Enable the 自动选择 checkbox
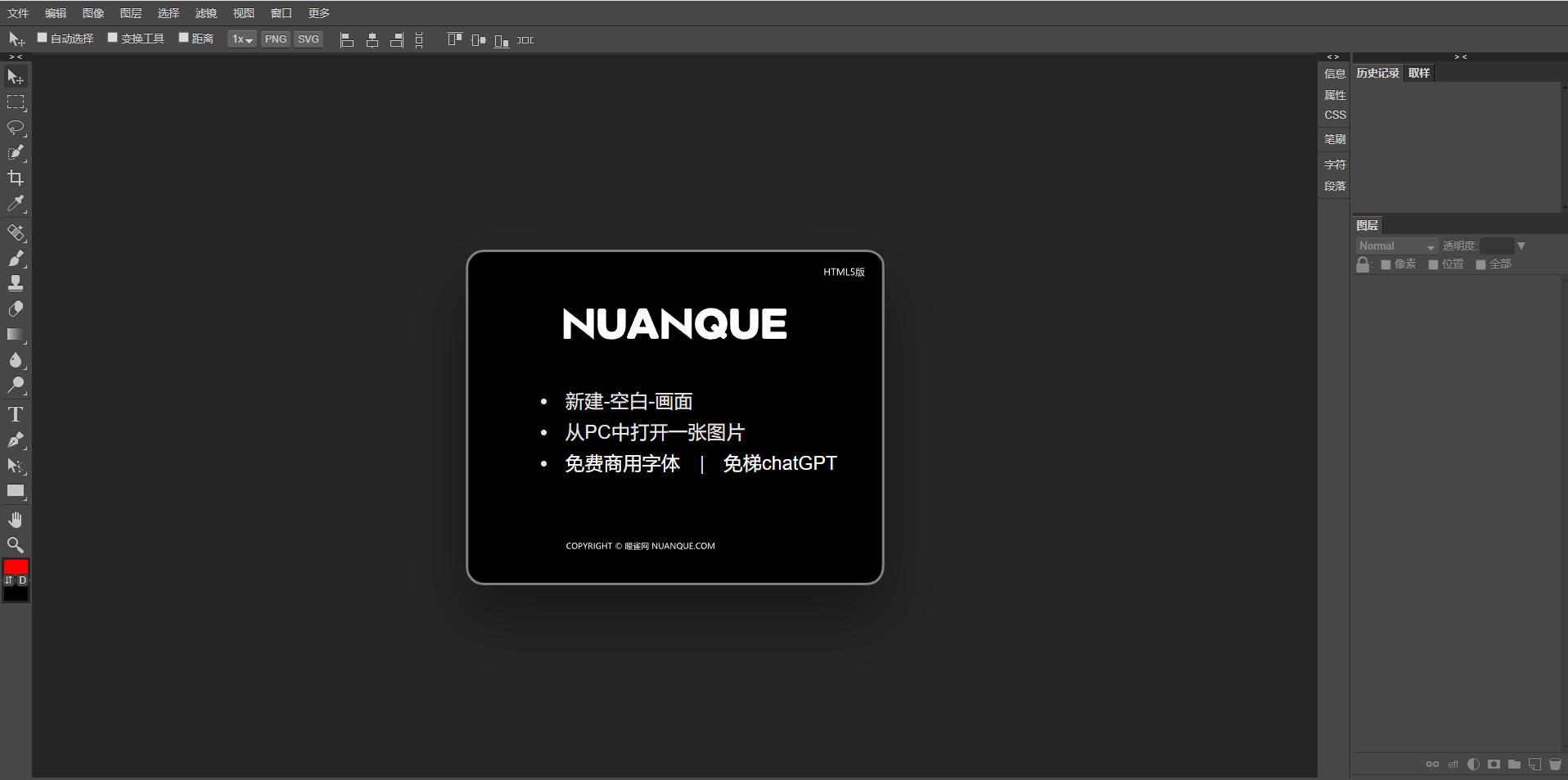The image size is (1568, 780). [43, 38]
